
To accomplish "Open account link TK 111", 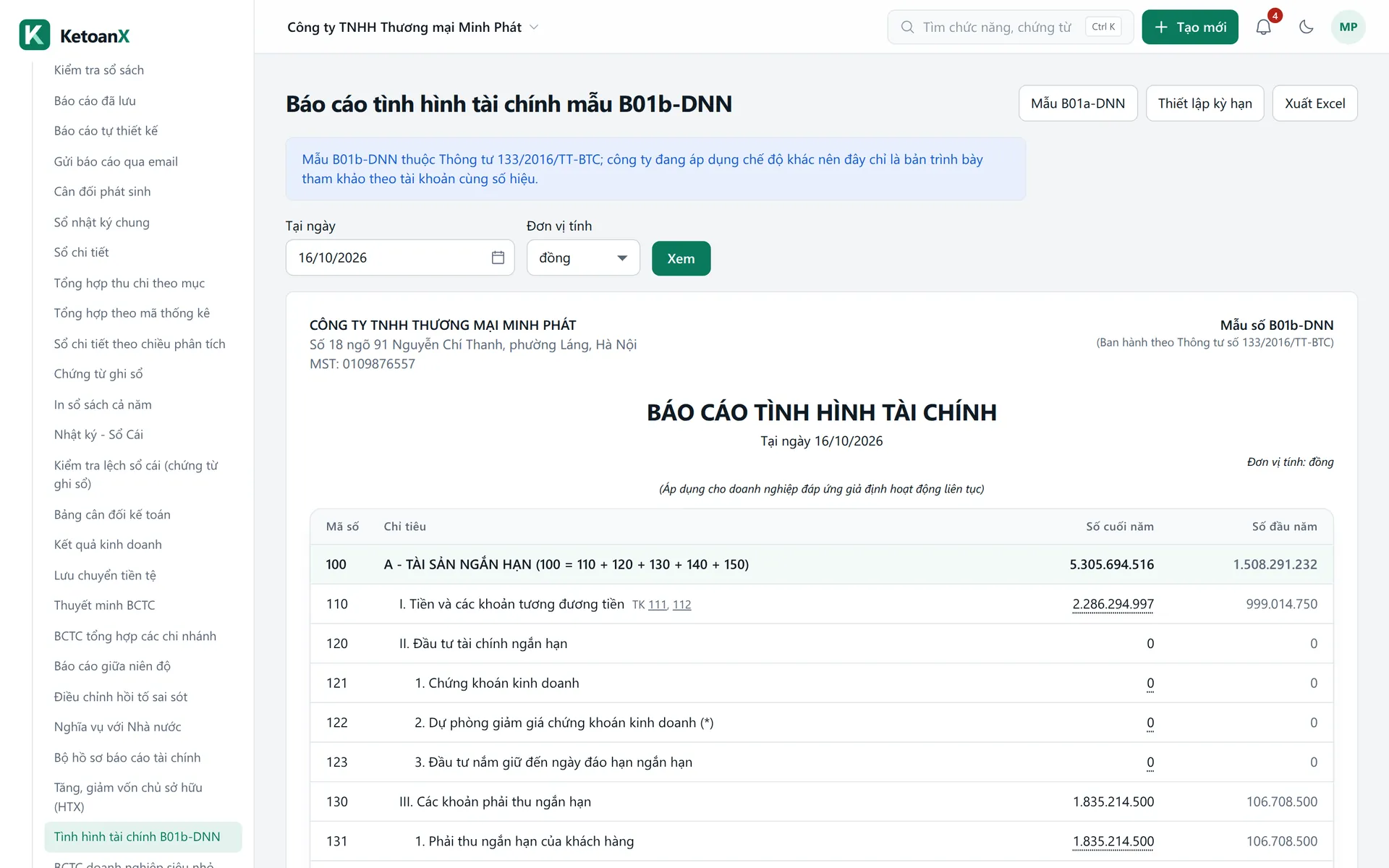I will [657, 605].
